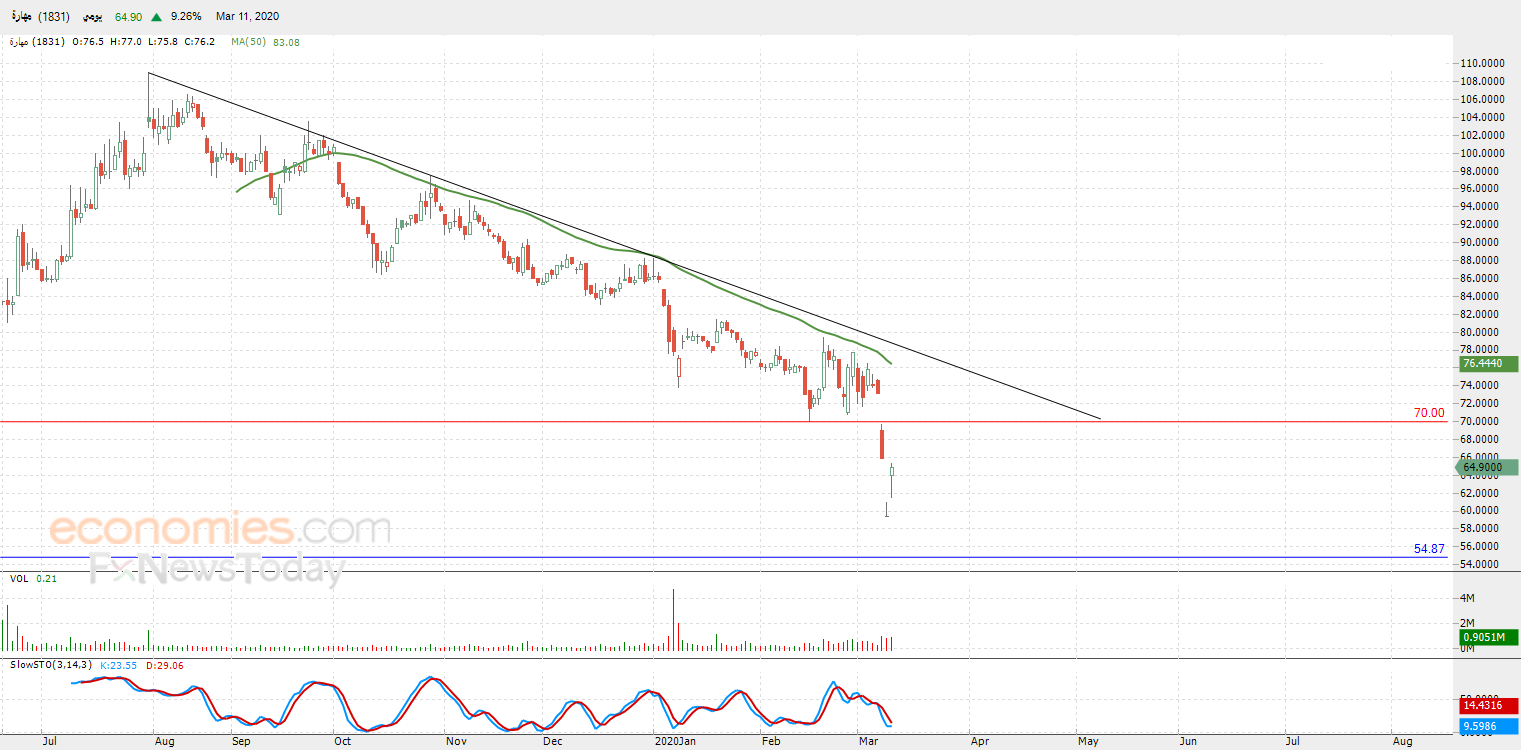Click the 4M volume axis label
The image size is (1521, 750).
pyautogui.click(x=1468, y=598)
